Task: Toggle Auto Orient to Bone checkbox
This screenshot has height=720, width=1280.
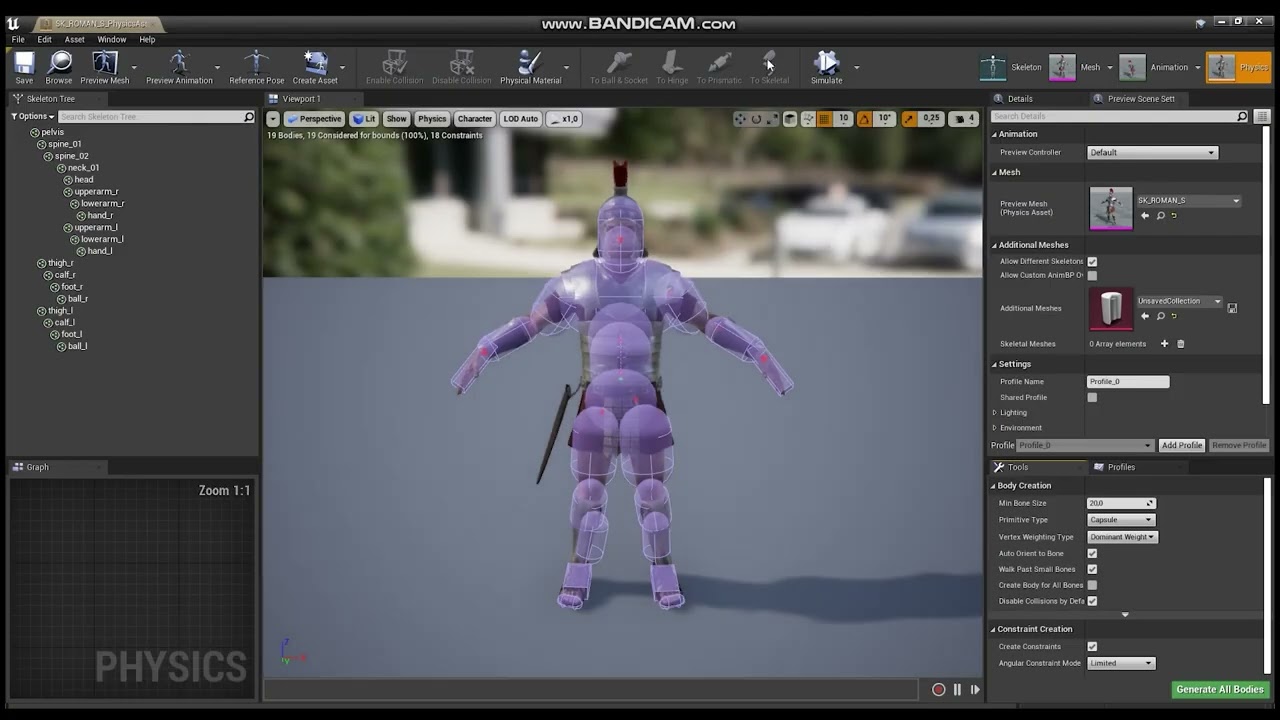Action: tap(1092, 553)
